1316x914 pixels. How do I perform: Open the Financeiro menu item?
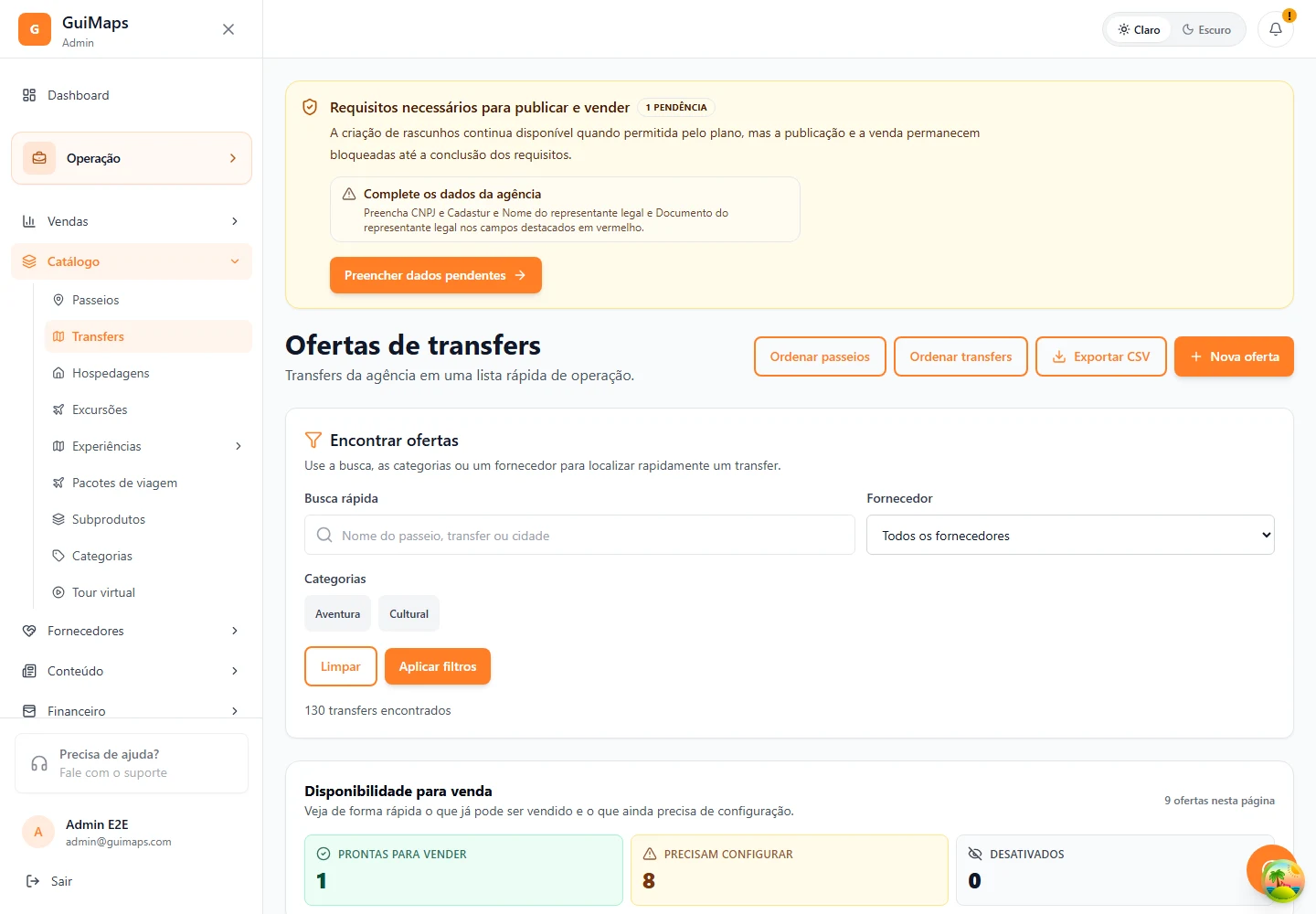coord(132,710)
